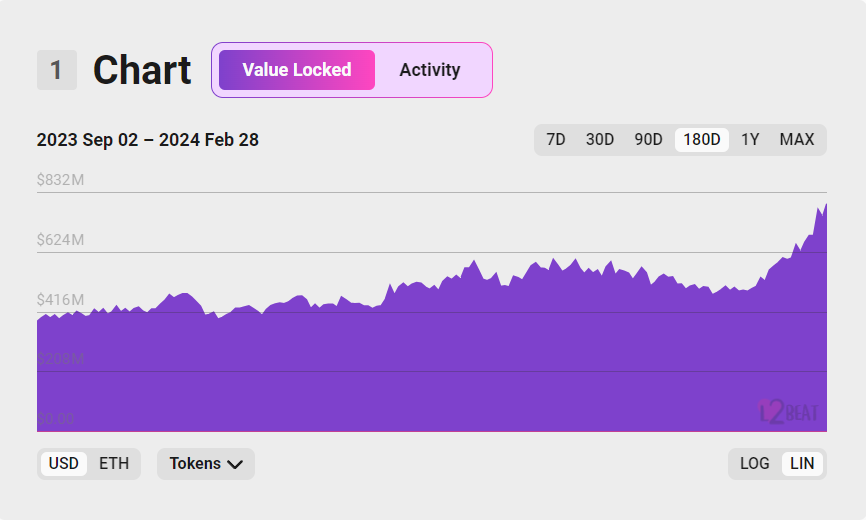Viewport: 866px width, 520px height.
Task: Select the 90D time range
Action: 648,140
